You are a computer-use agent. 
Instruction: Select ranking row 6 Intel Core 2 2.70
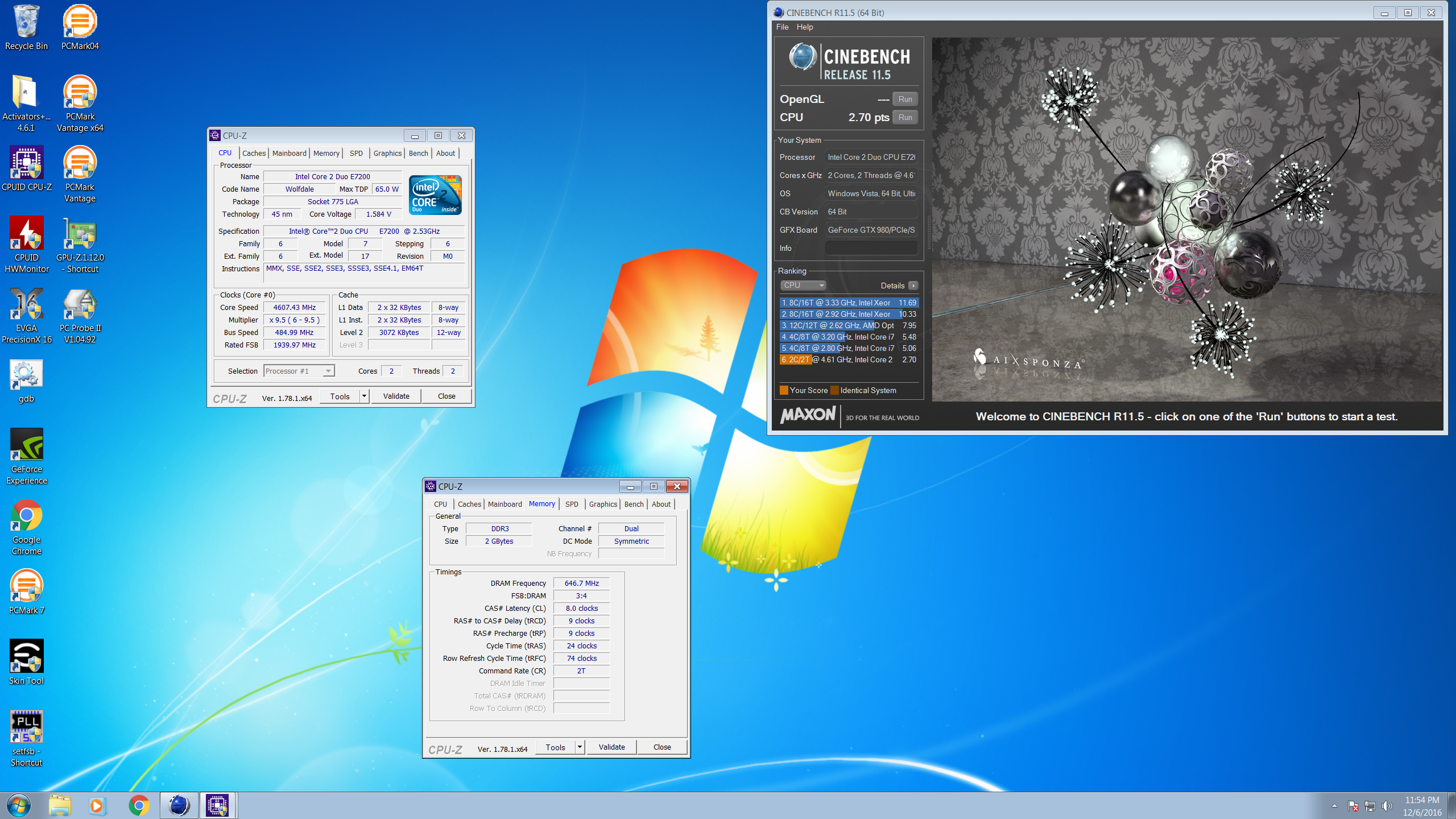coord(849,359)
